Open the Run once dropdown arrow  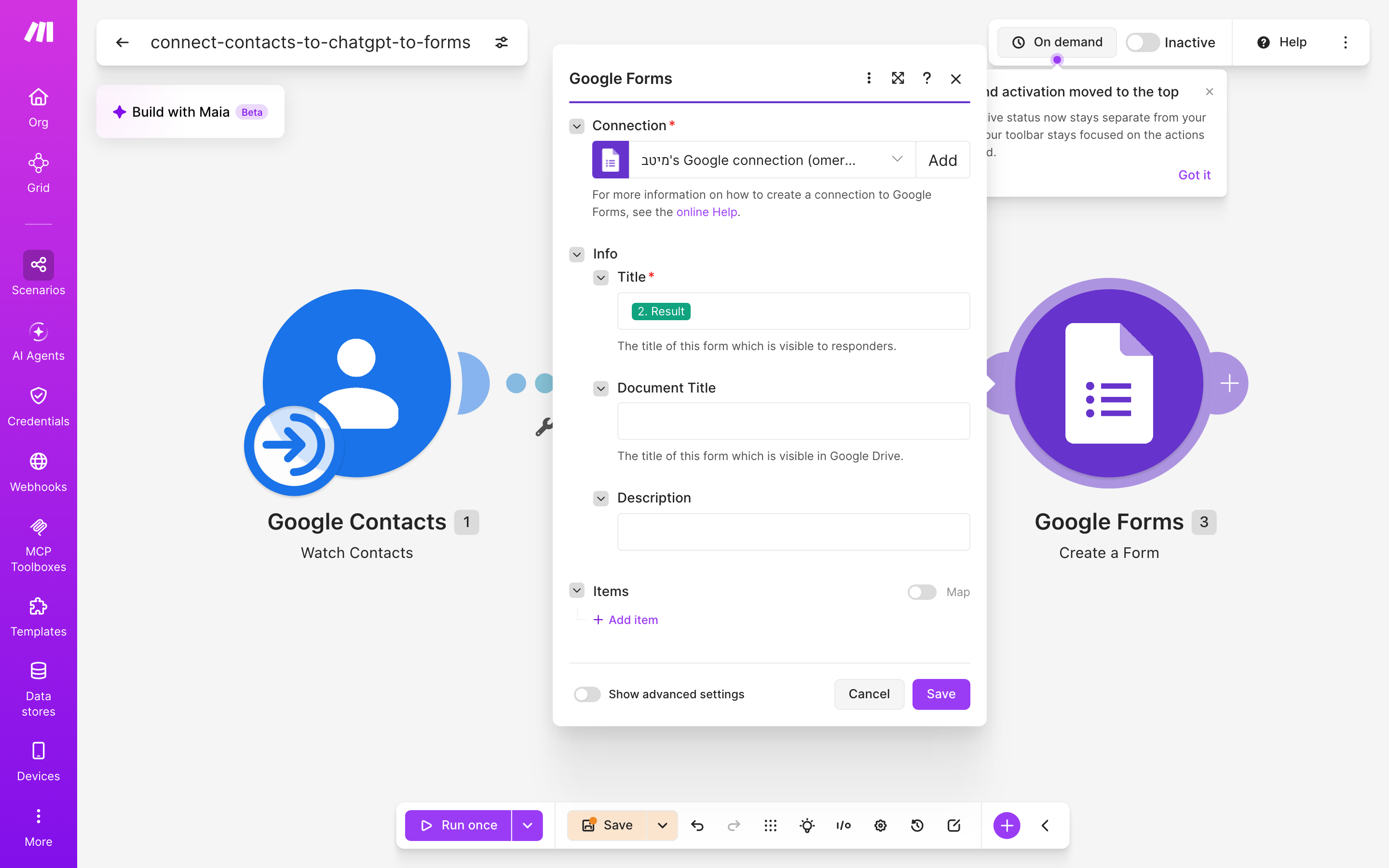coord(528,826)
